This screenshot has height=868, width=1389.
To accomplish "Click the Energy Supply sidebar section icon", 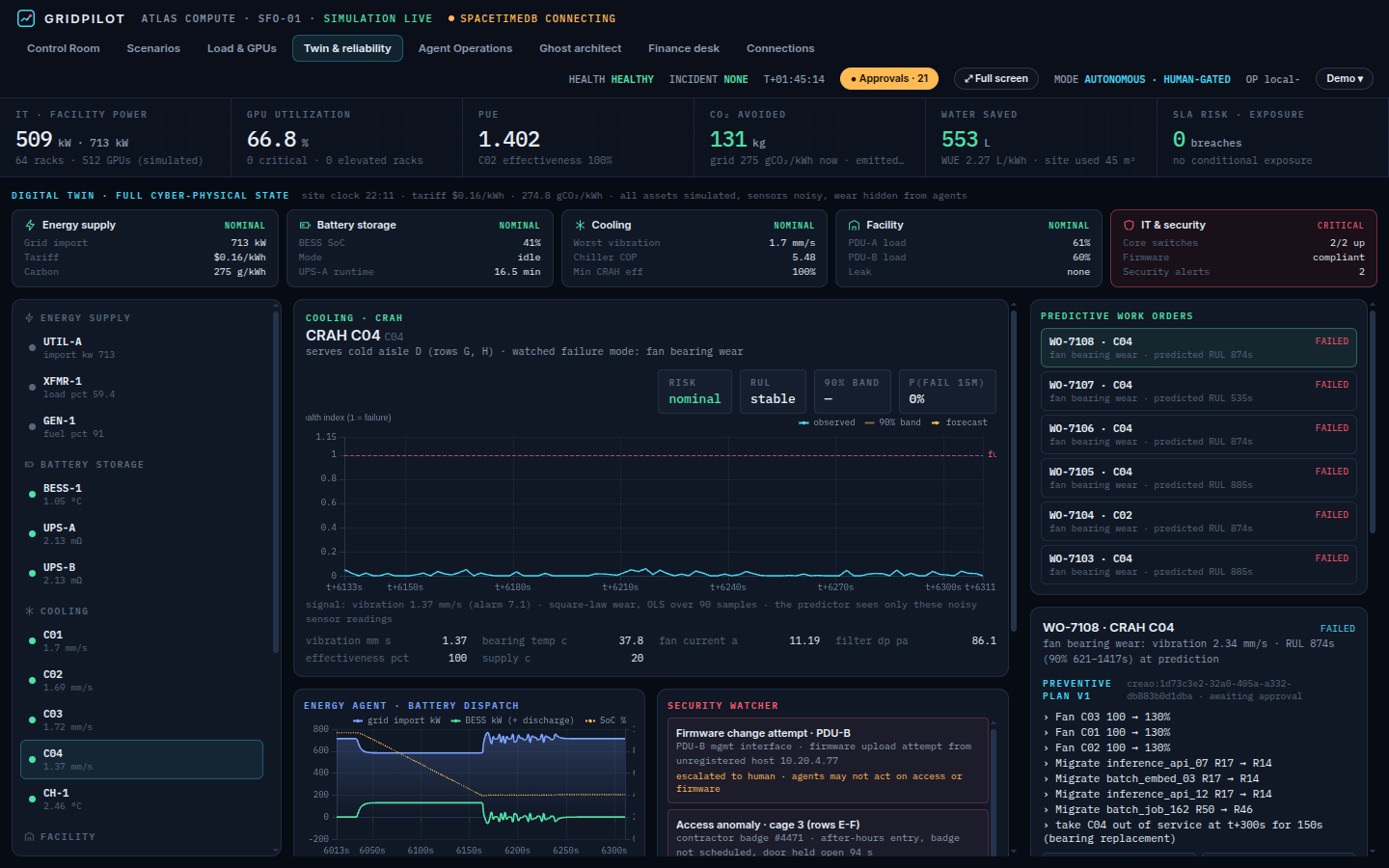I will (x=29, y=317).
